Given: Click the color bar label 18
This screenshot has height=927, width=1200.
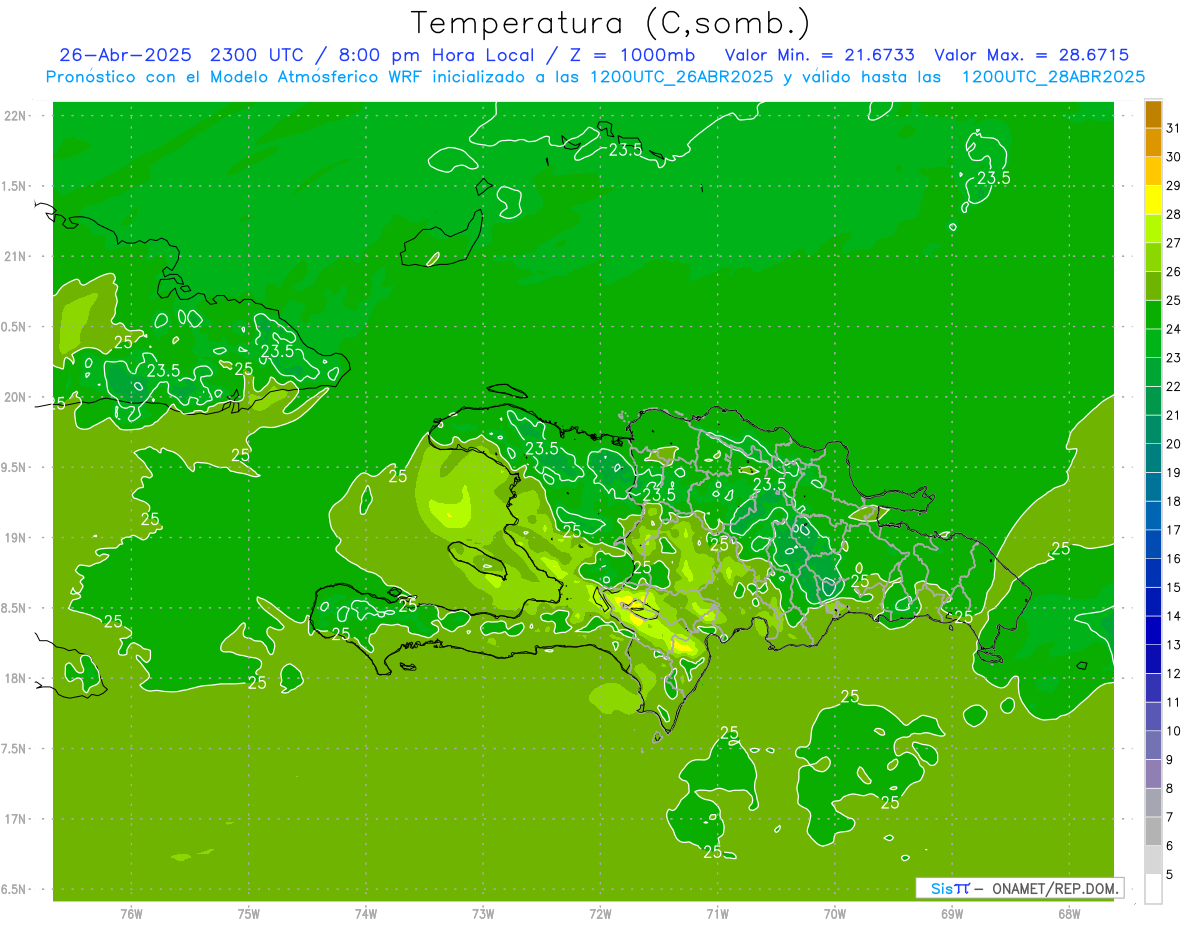Looking at the screenshot, I should click(x=1173, y=501).
